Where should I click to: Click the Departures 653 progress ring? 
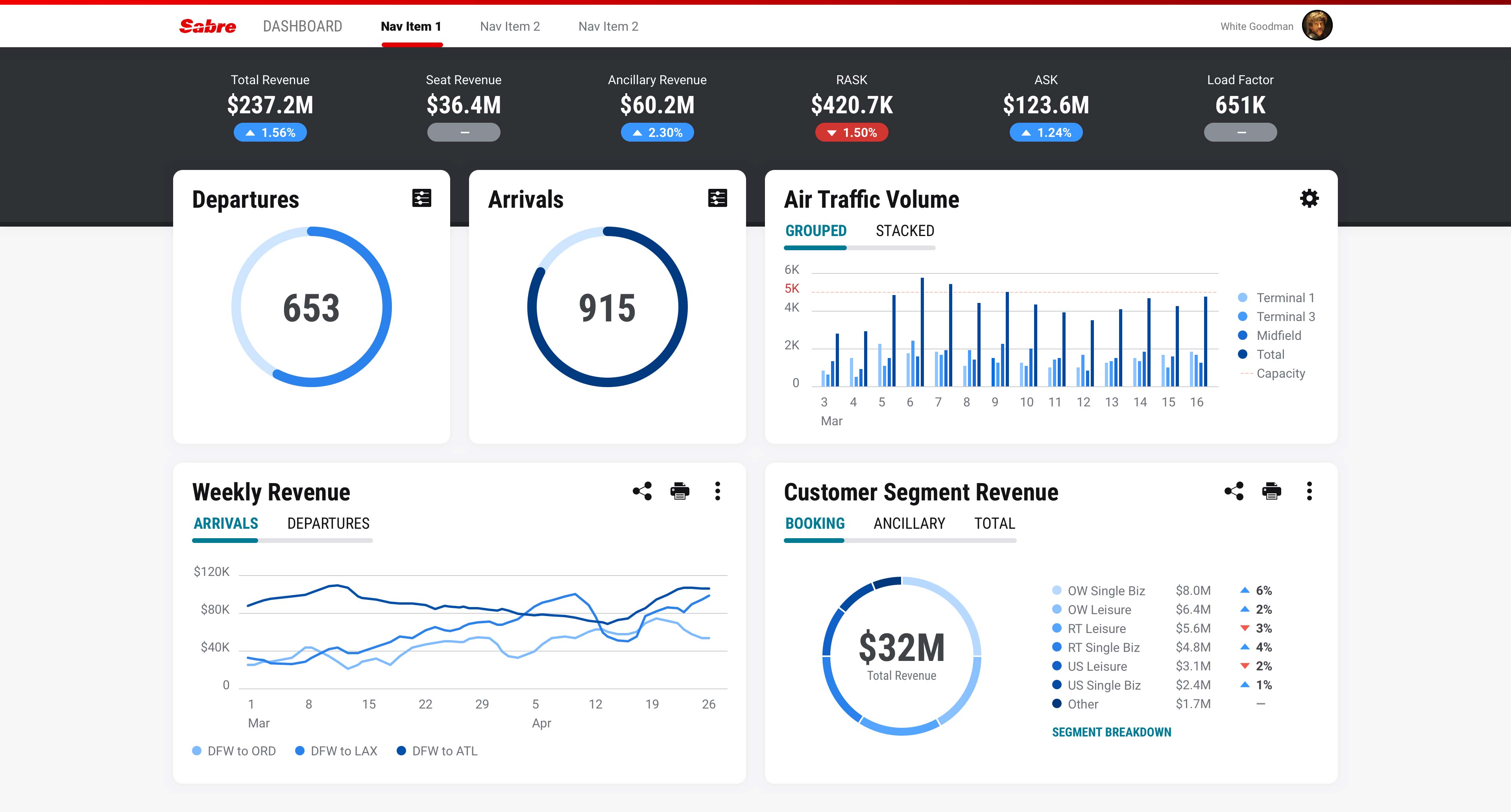(x=312, y=306)
